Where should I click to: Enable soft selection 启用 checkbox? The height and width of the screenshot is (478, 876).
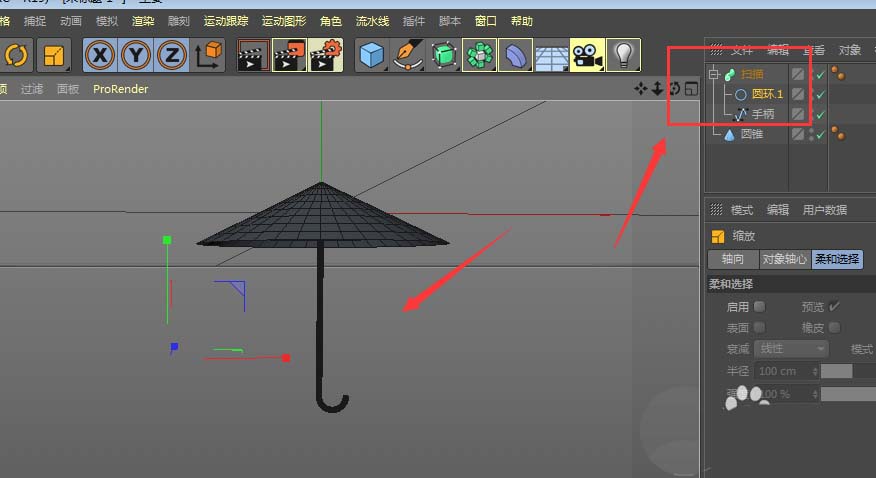759,307
